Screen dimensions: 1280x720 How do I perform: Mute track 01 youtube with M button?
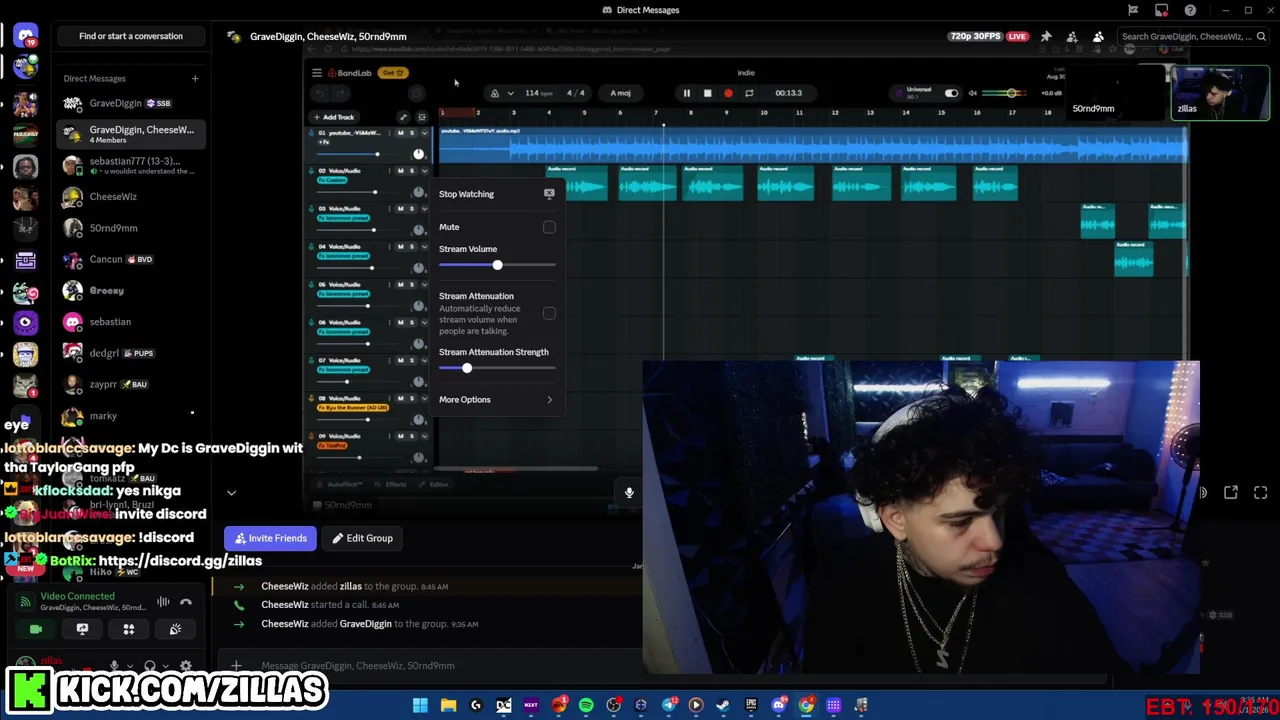click(401, 133)
